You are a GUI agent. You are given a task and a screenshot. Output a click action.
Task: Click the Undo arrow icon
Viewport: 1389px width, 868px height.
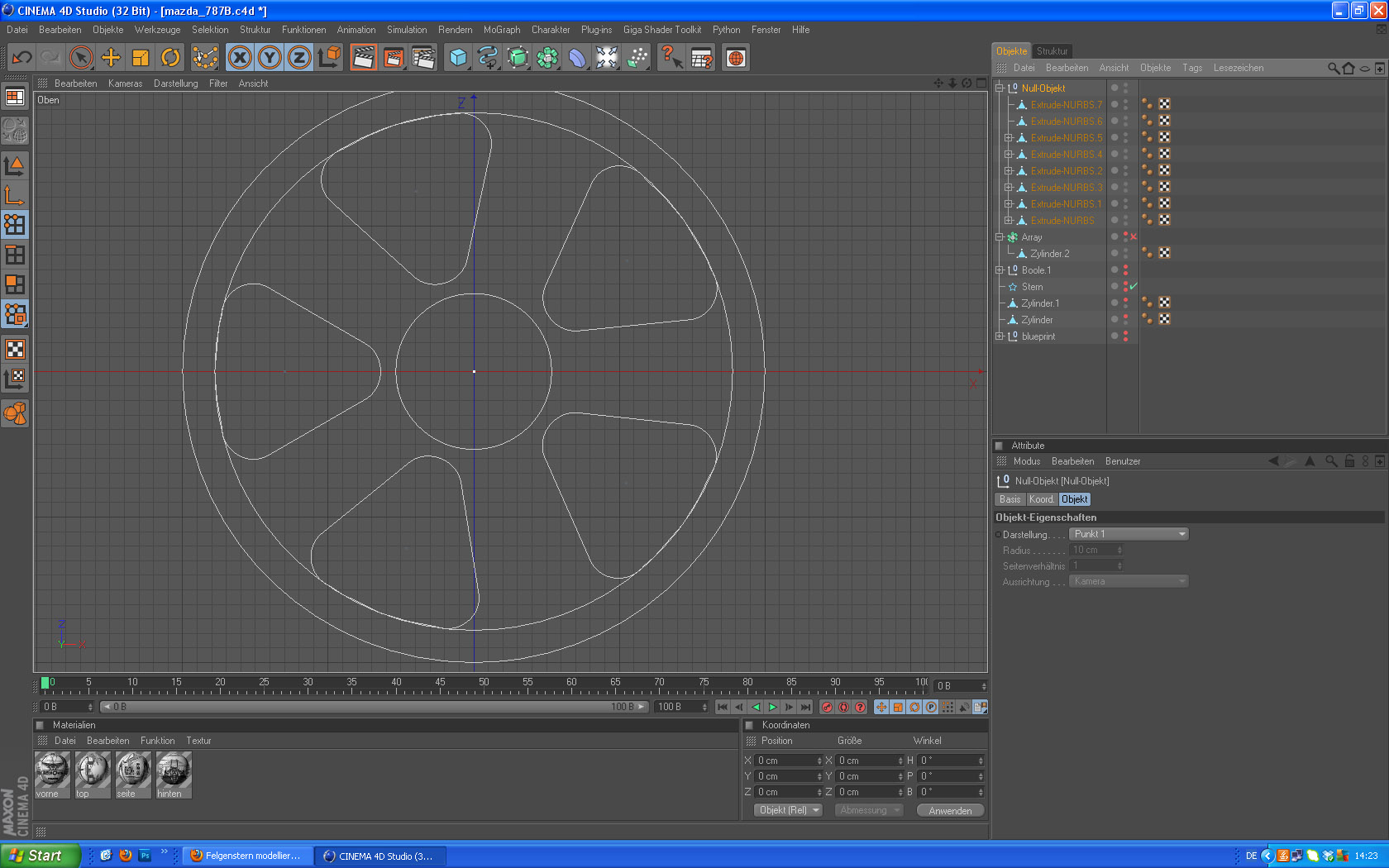pos(21,58)
